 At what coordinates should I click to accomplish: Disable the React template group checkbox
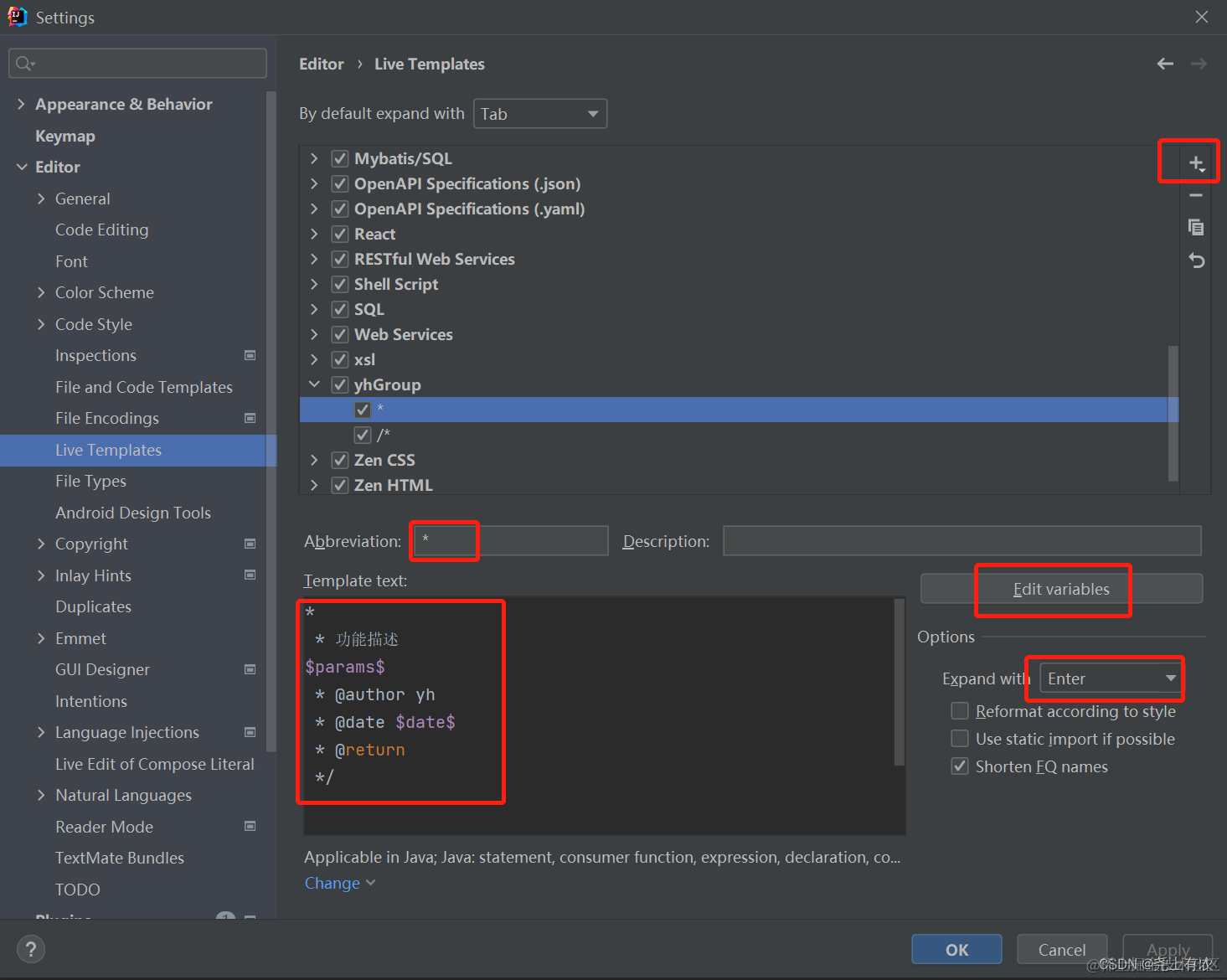tap(340, 234)
